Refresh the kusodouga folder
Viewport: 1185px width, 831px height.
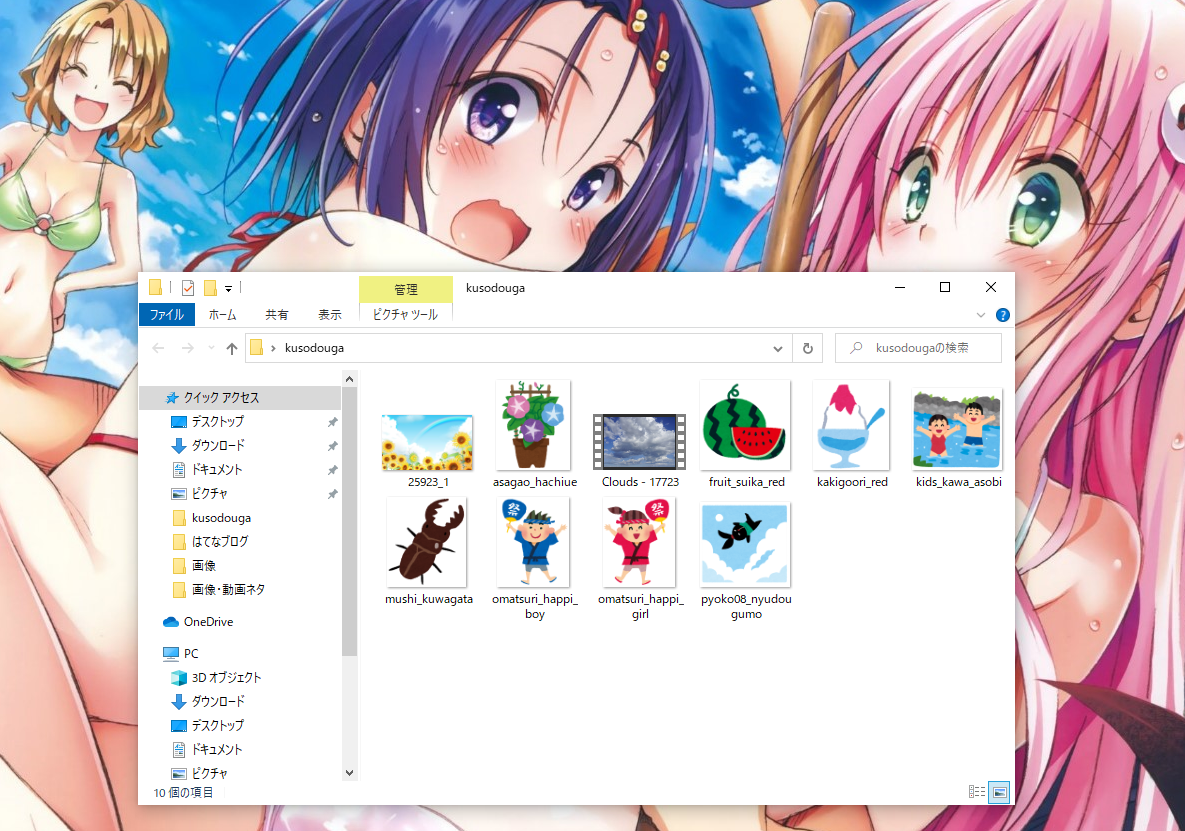pyautogui.click(x=807, y=348)
